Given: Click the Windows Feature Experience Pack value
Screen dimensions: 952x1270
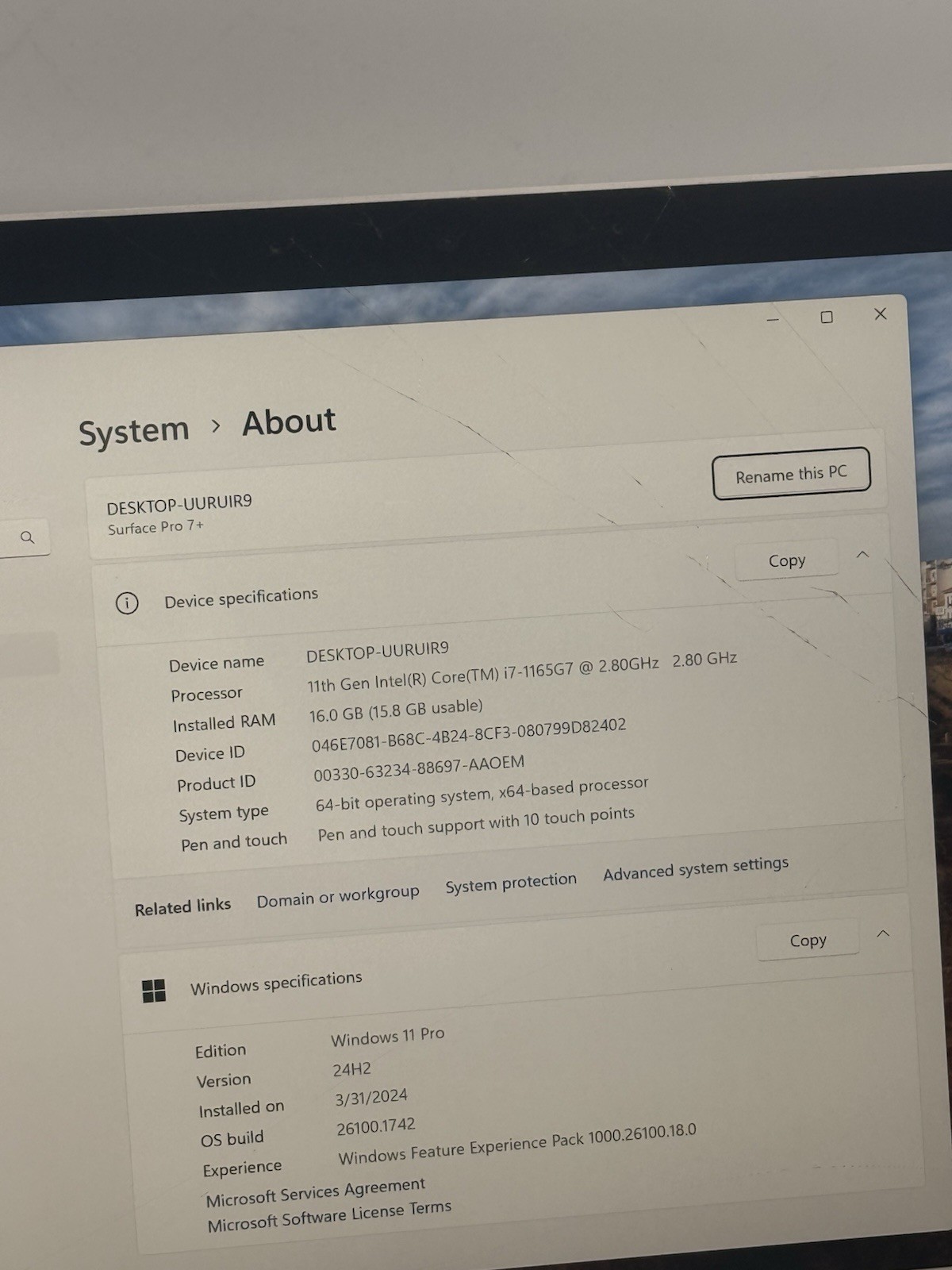Looking at the screenshot, I should [x=517, y=1145].
